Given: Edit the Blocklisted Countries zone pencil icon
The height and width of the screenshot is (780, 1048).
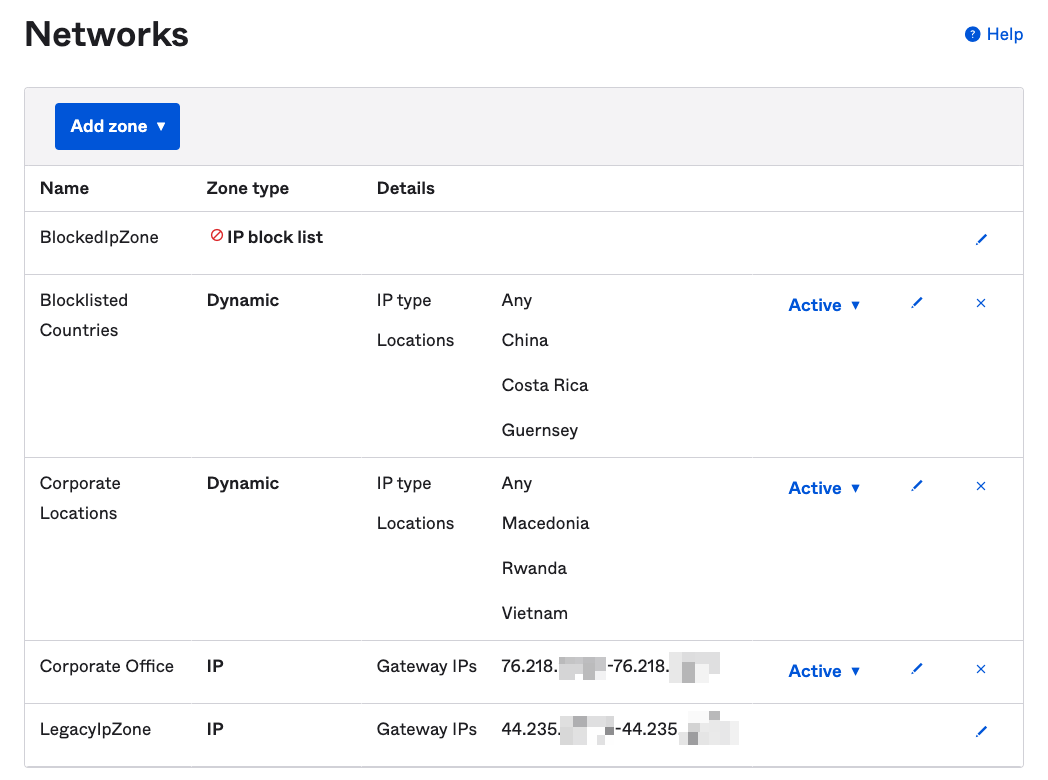Looking at the screenshot, I should coord(916,303).
